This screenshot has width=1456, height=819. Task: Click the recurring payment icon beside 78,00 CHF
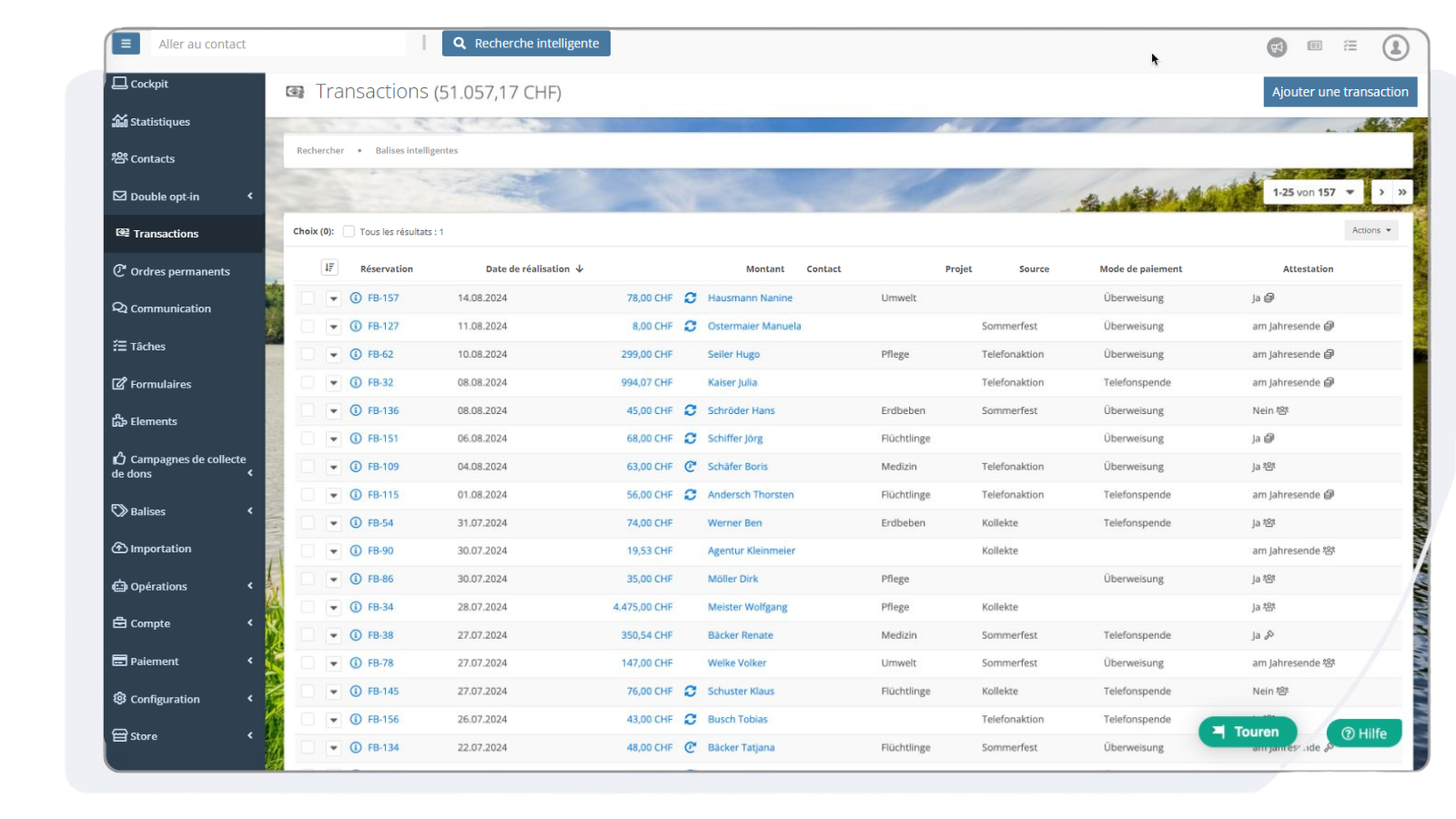[689, 298]
